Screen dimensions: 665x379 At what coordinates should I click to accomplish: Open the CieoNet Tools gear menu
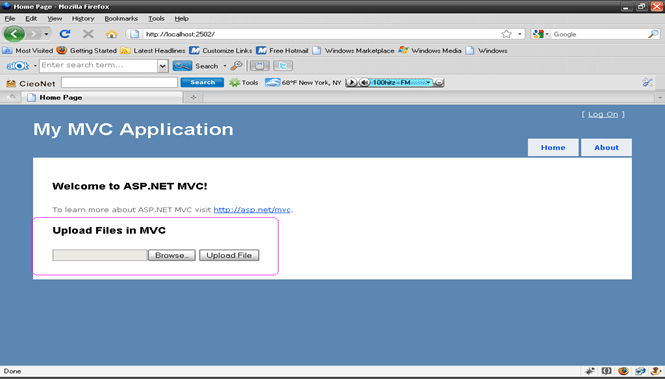pos(243,83)
